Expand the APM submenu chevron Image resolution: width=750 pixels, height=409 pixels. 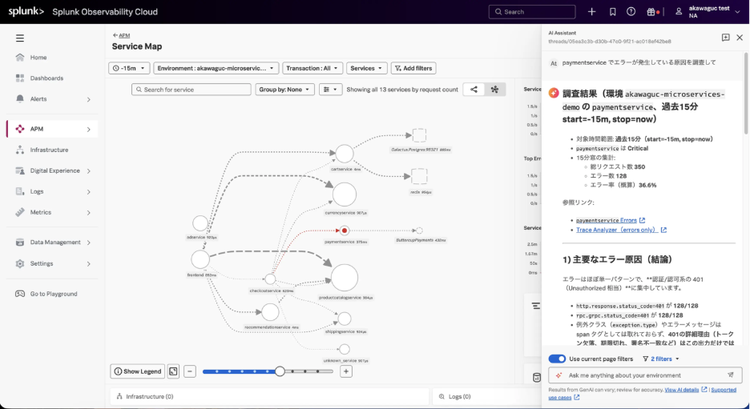click(x=88, y=129)
